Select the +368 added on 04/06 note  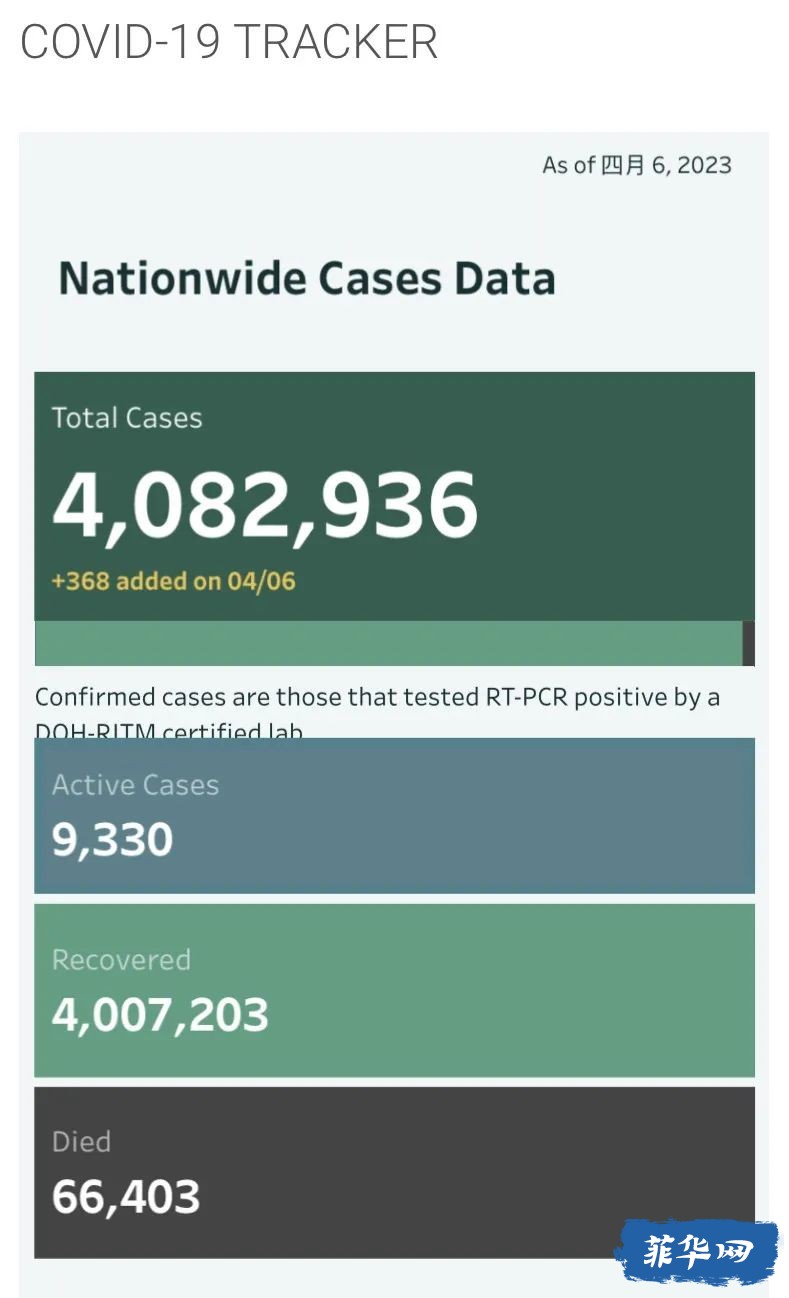click(174, 581)
